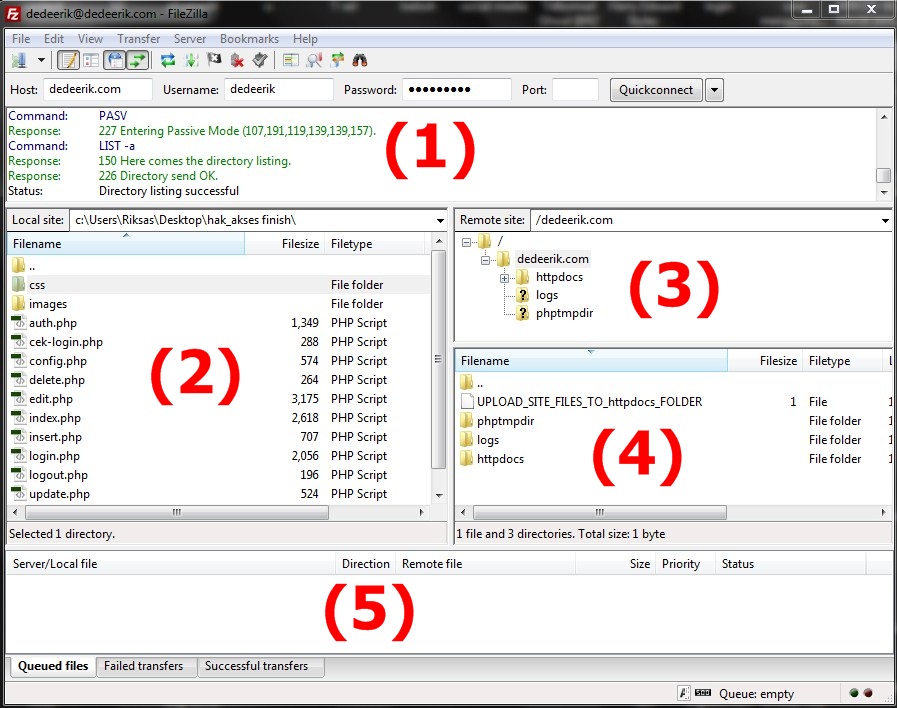
Task: Select the css folder in local list
Action: 220,285
